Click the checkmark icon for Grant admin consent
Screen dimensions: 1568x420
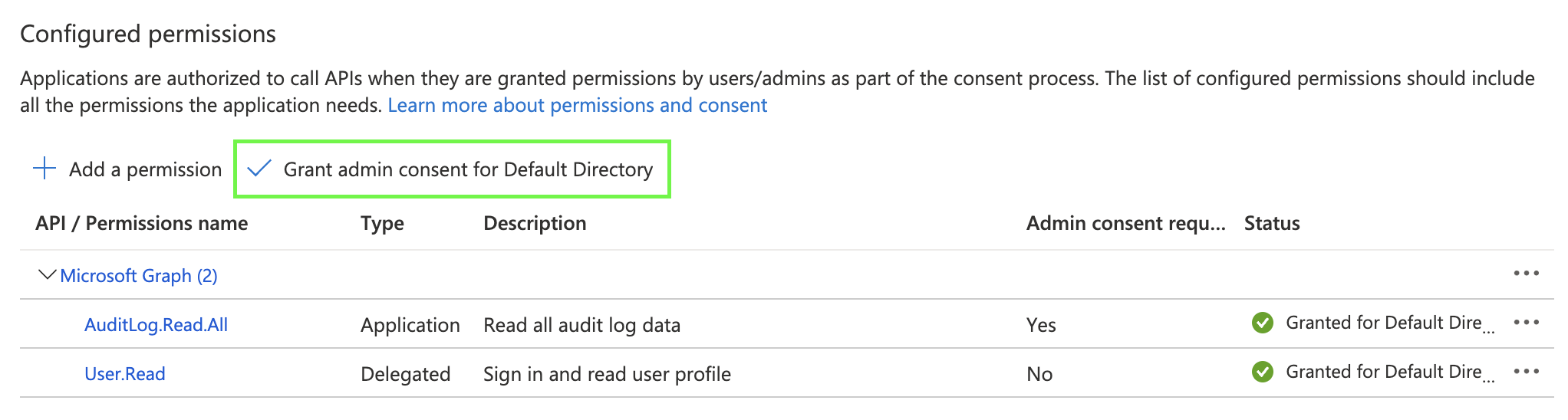pyautogui.click(x=259, y=169)
